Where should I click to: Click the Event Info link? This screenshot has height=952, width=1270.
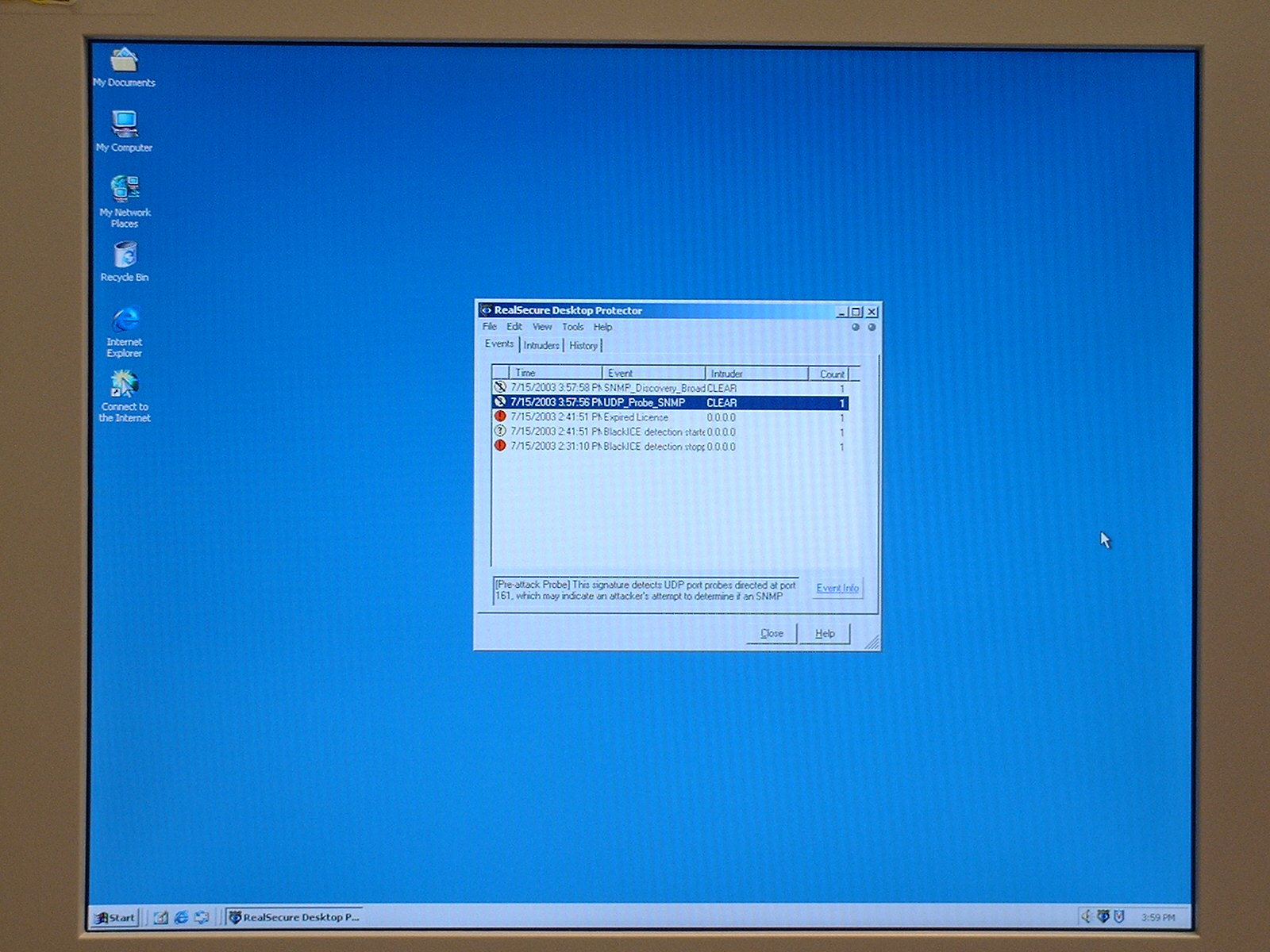pos(837,588)
